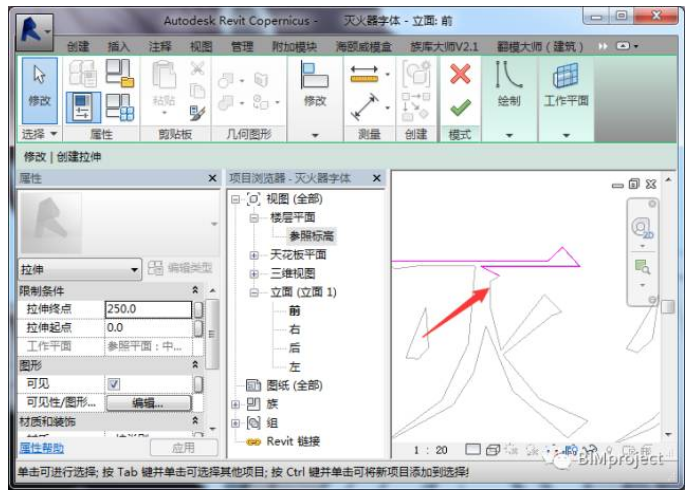
Task: Click the Cut Geometry icon
Action: (226, 80)
